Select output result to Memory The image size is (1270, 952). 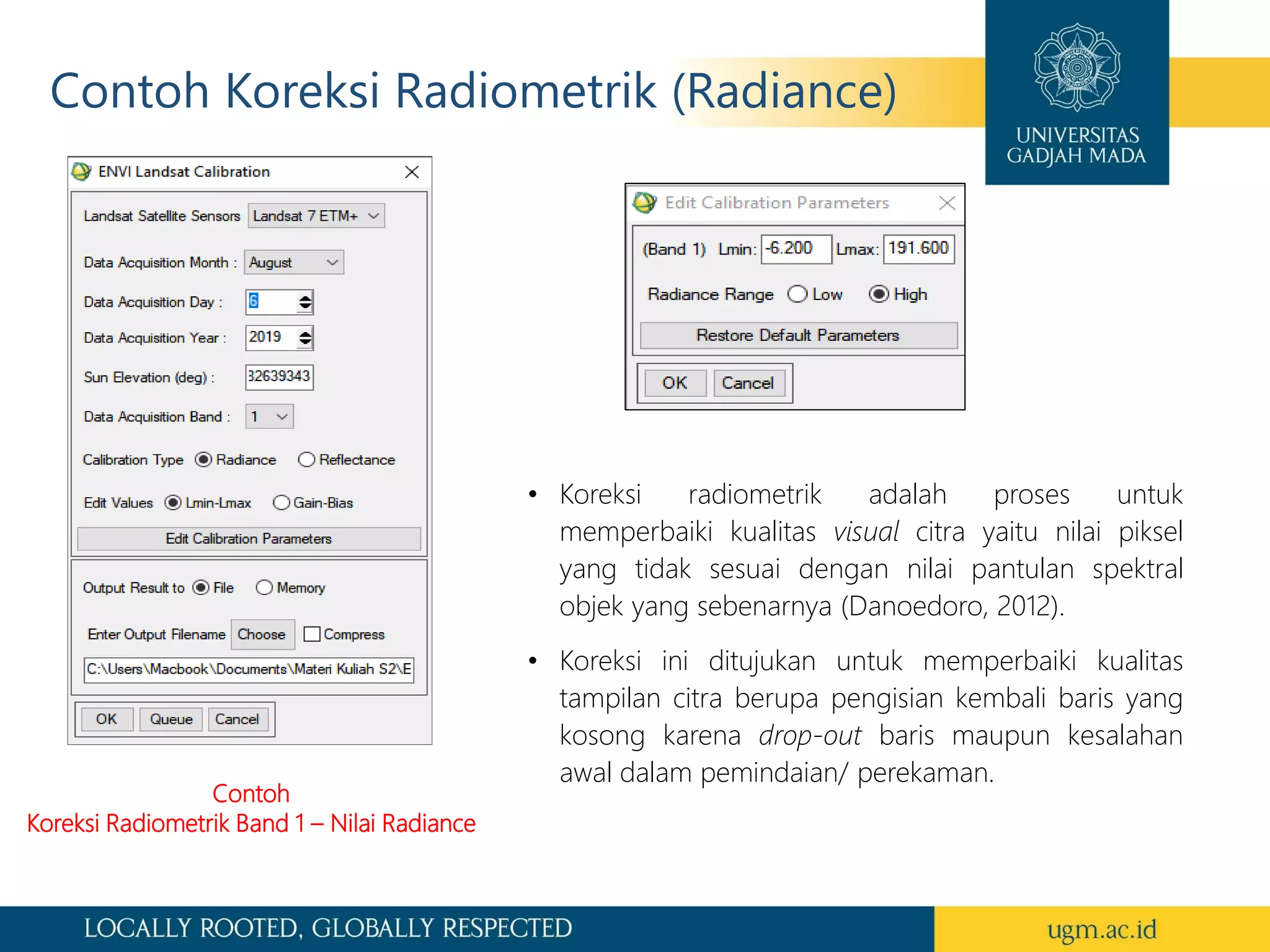click(x=264, y=588)
